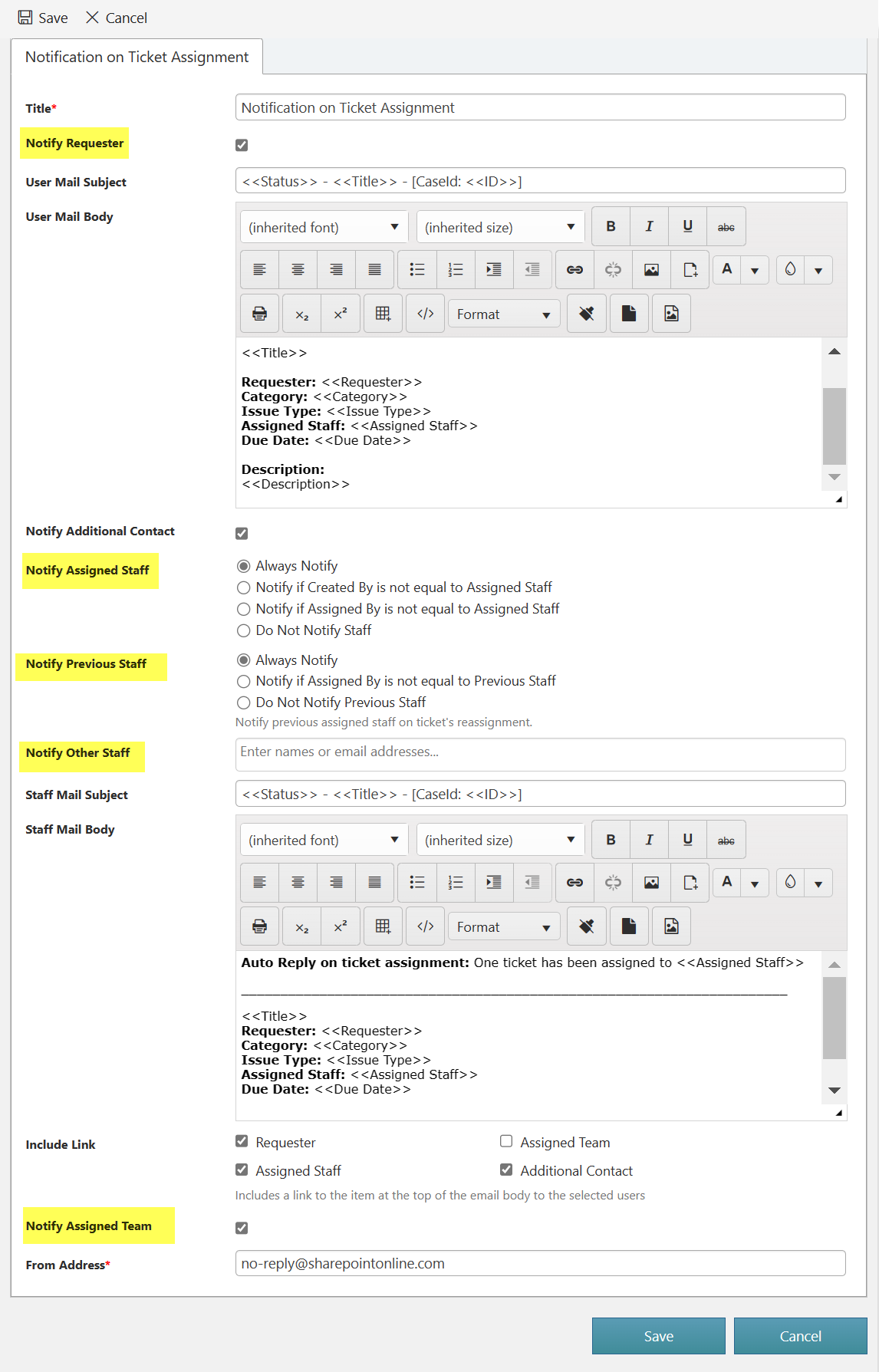This screenshot has width=879, height=1372.
Task: Toggle underline in Staff Mail Body toolbar
Action: (687, 840)
